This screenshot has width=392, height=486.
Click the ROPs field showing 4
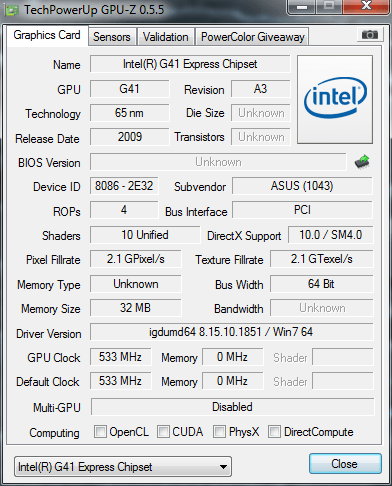tap(124, 210)
